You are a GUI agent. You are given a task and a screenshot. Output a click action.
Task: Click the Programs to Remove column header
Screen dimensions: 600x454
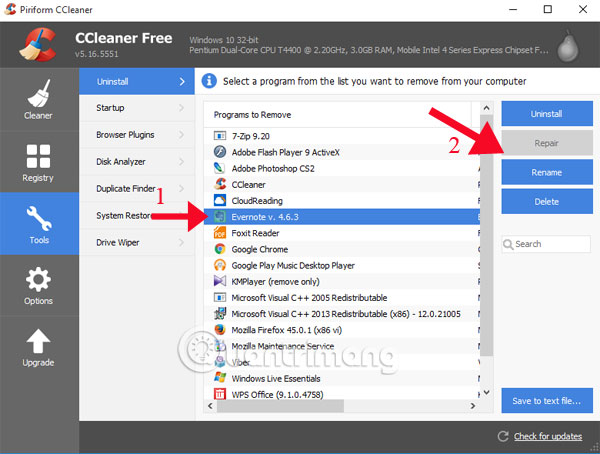pos(338,114)
